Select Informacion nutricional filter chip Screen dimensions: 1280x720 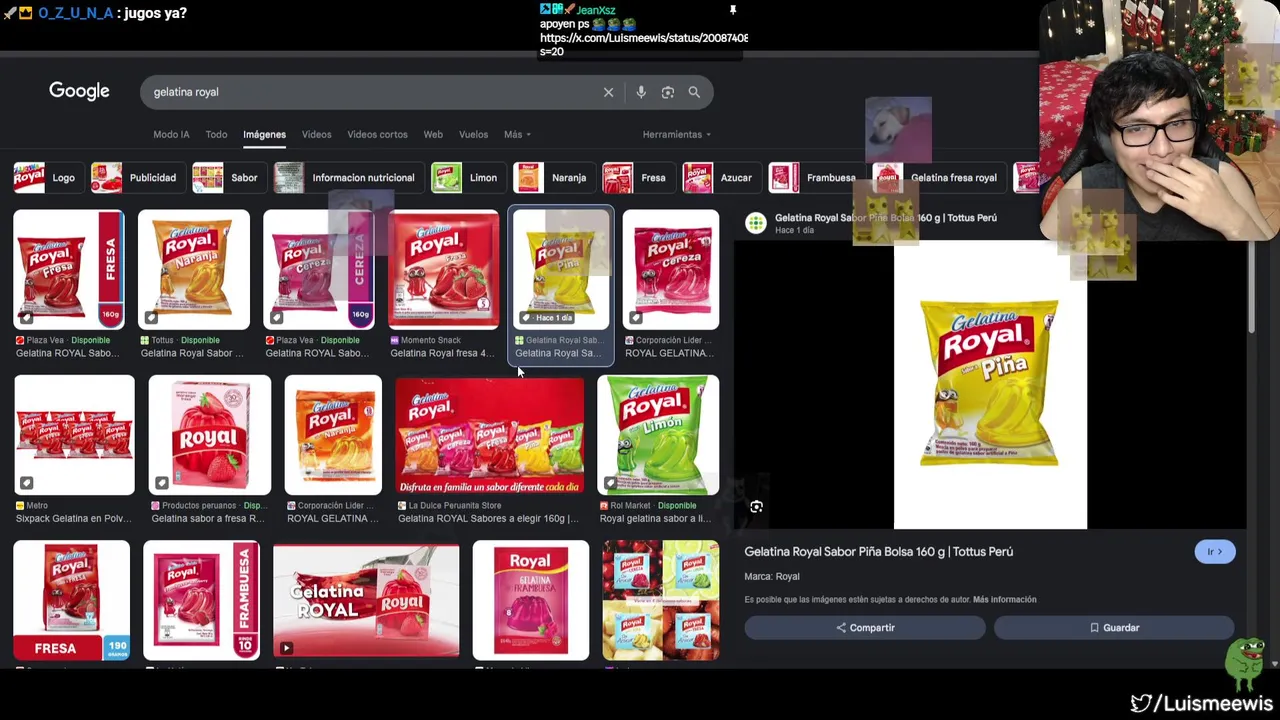click(347, 178)
